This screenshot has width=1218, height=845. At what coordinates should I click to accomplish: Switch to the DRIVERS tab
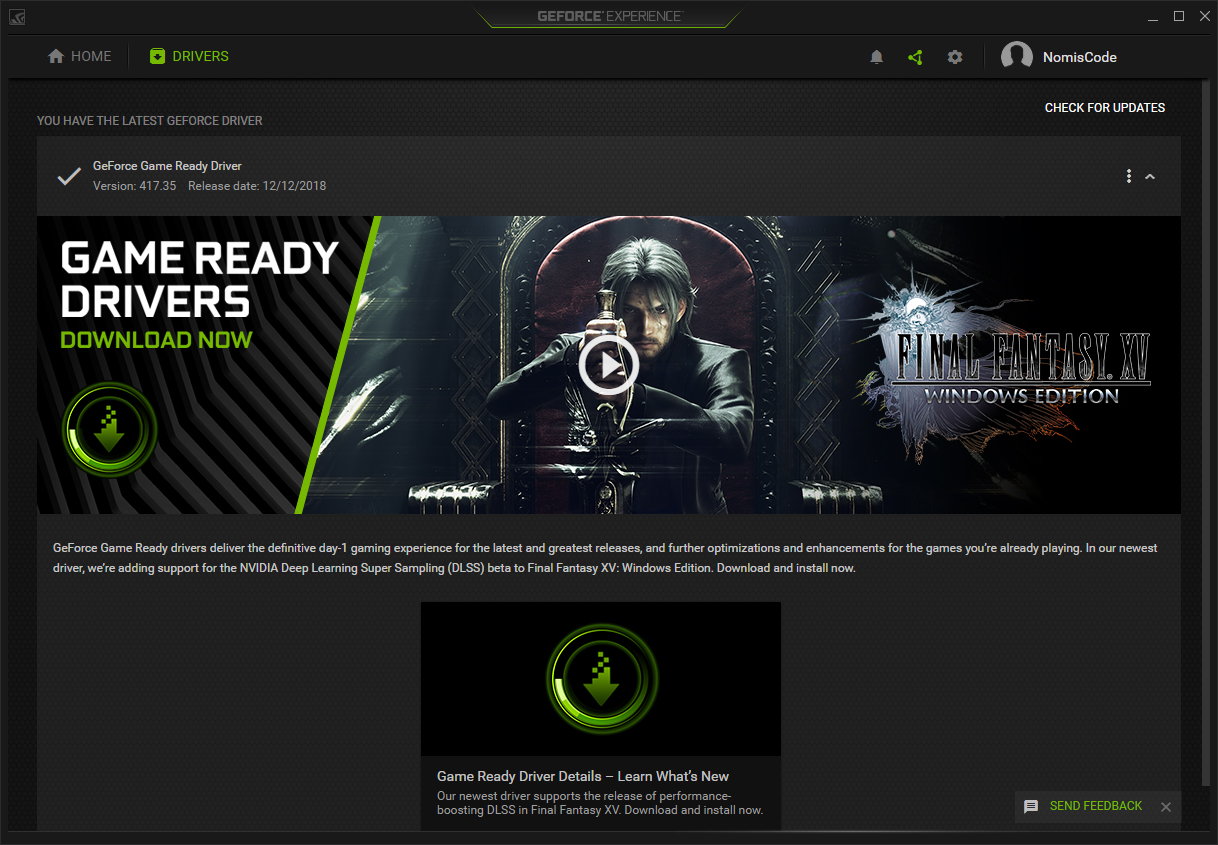click(x=189, y=56)
